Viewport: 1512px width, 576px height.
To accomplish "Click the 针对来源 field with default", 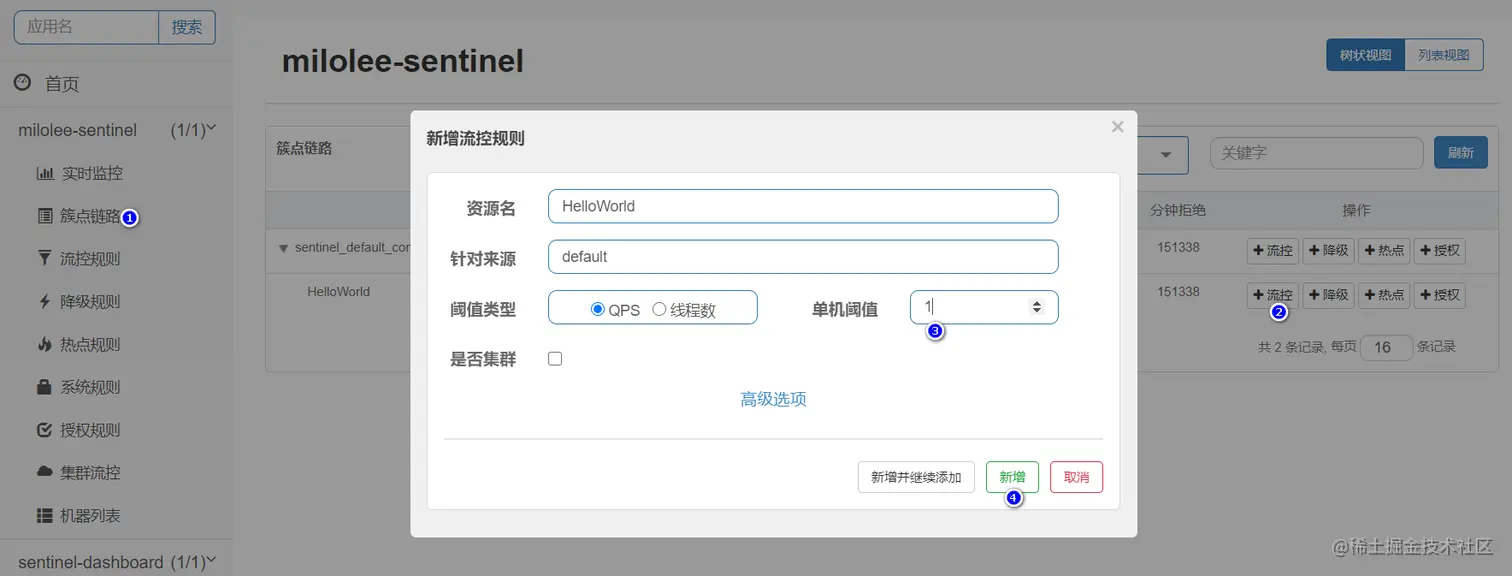I will point(803,257).
